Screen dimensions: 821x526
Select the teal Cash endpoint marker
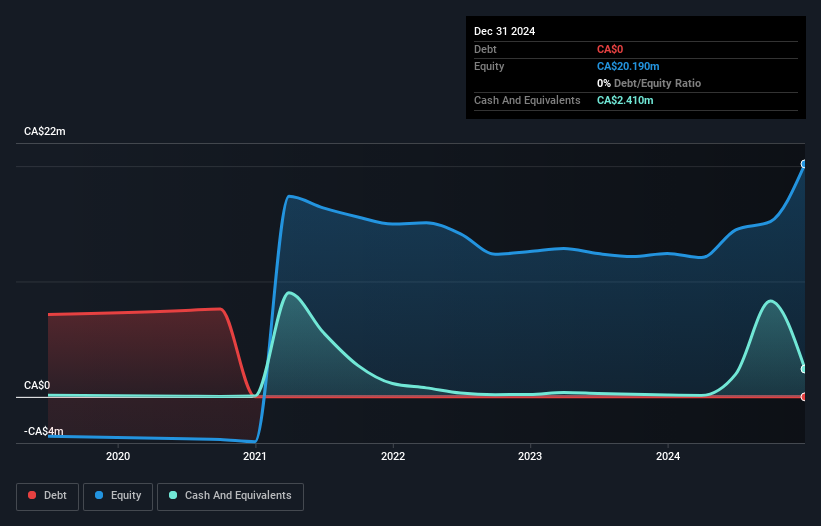(804, 369)
